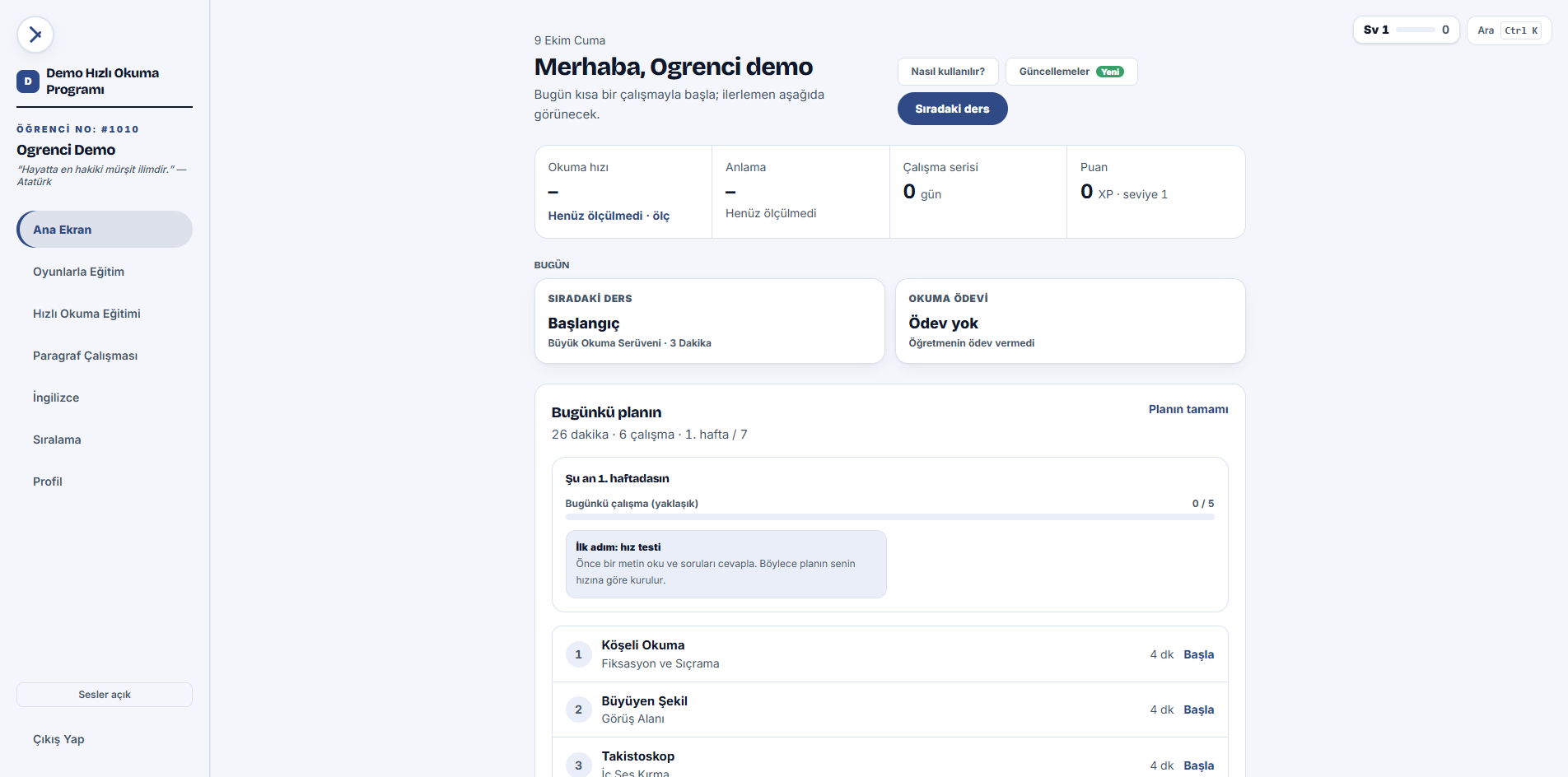Click the Bugünkü planın heading
The width and height of the screenshot is (1568, 777).
tap(606, 412)
